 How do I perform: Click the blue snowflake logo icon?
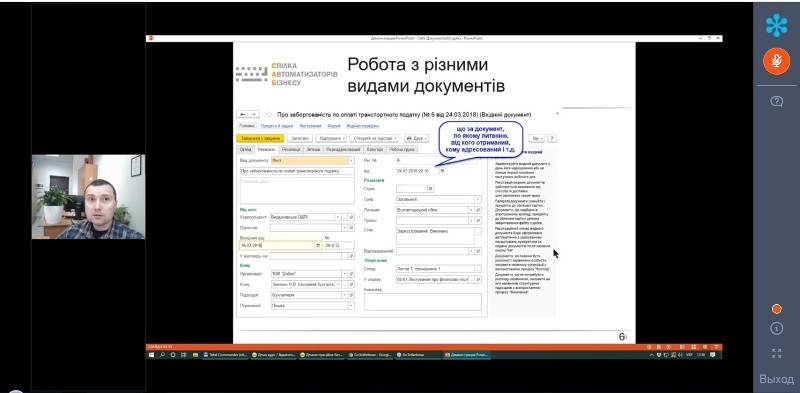point(776,25)
